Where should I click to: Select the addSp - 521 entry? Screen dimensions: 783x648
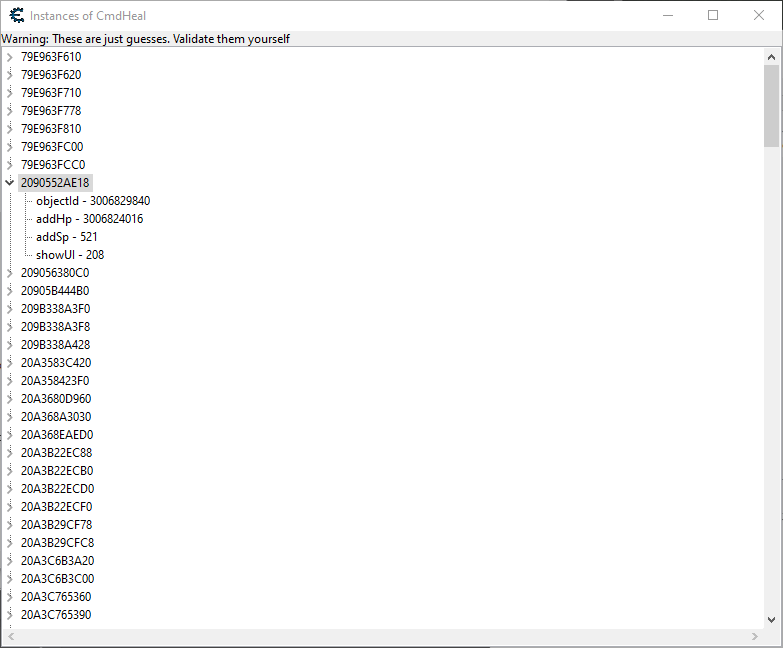[x=67, y=237]
